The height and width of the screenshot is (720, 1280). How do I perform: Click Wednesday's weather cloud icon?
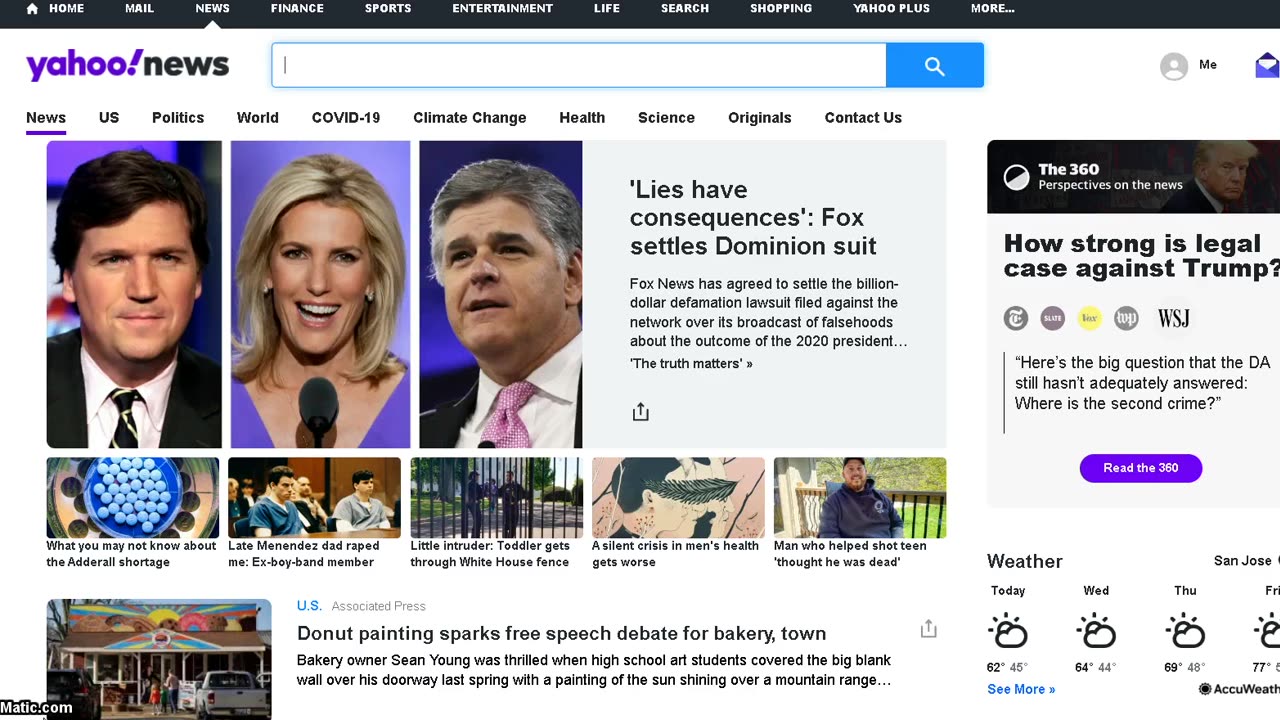[x=1096, y=631]
